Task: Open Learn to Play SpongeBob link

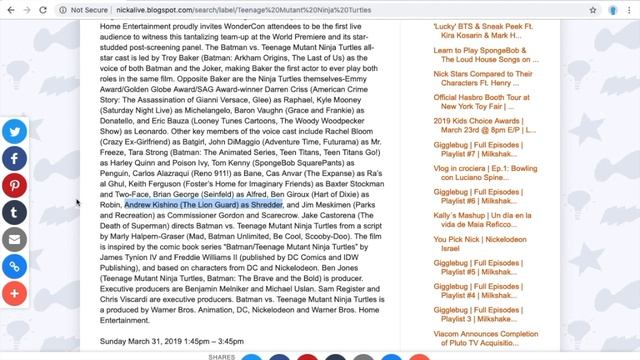Action: coord(486,55)
